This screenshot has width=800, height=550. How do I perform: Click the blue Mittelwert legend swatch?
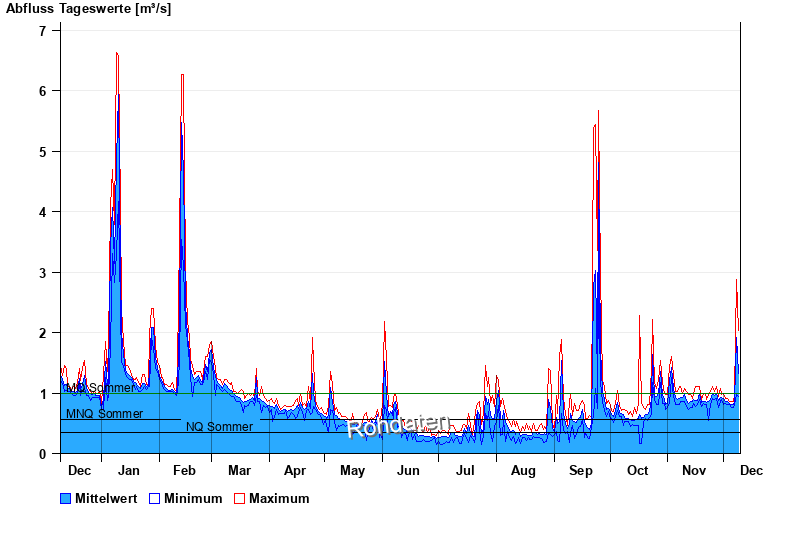(66, 499)
